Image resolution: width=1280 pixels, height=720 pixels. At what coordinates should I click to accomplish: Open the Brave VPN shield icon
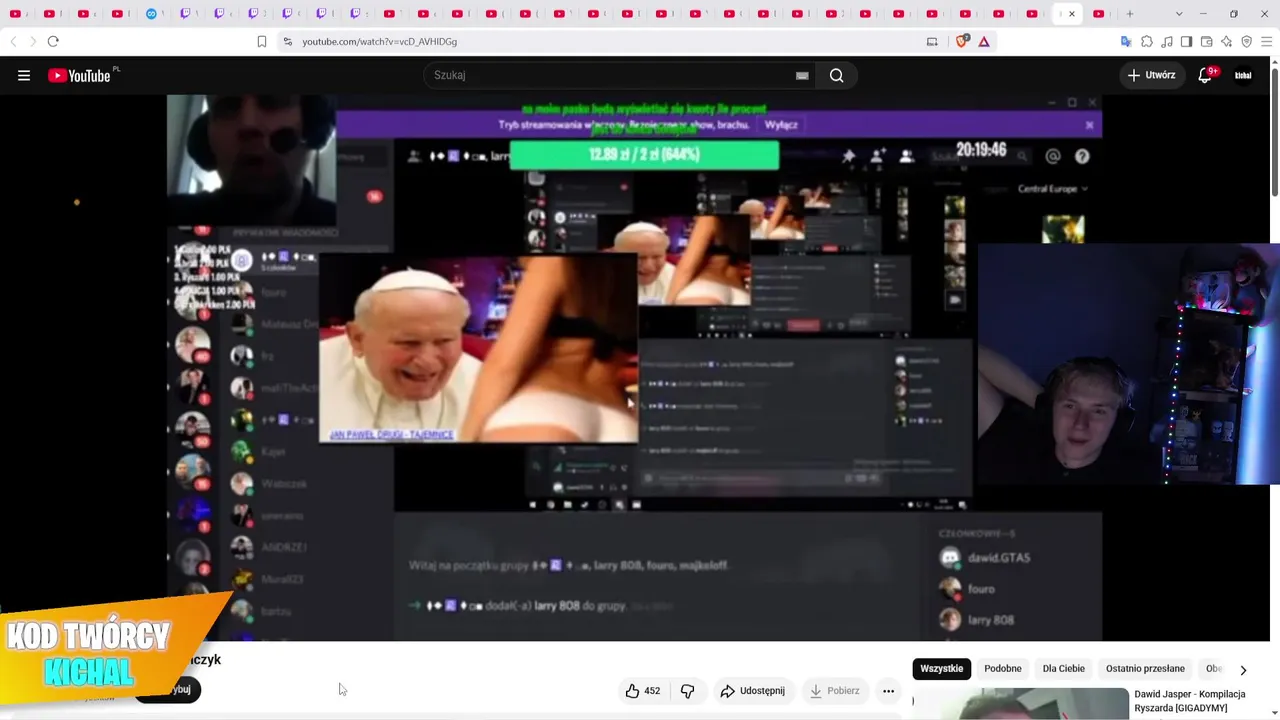[1246, 41]
